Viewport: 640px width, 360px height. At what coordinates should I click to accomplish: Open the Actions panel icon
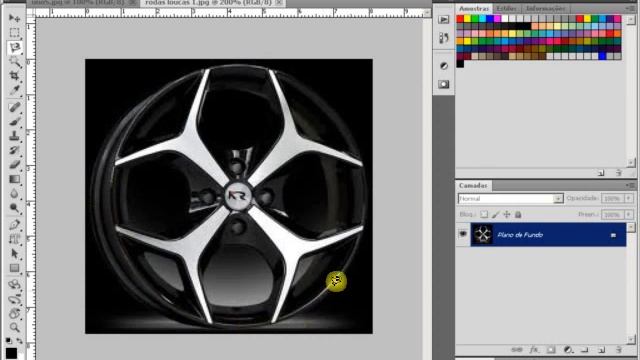pyautogui.click(x=444, y=20)
